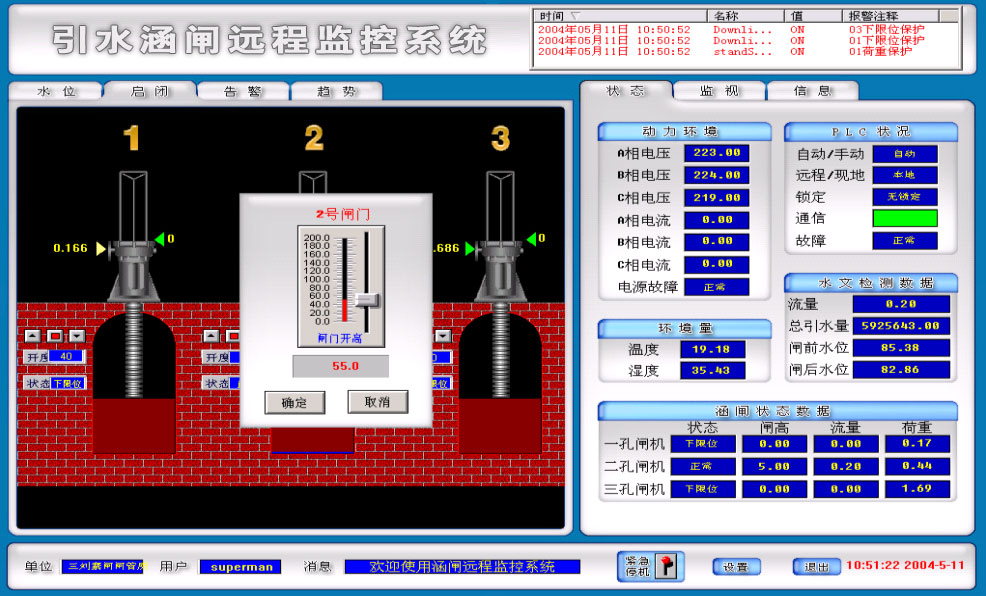Viewport: 986px width, 596px height.
Task: Raise gate 1 with the up arrow button
Action: [x=33, y=336]
